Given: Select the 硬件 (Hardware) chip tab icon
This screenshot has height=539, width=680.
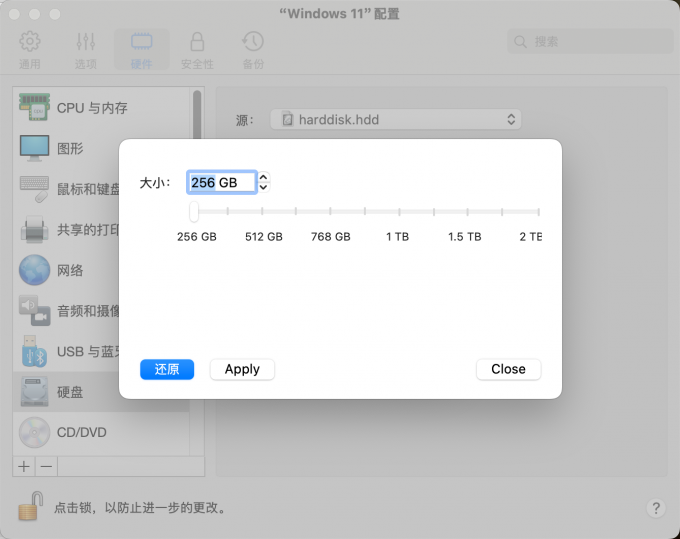Looking at the screenshot, I should coord(141,42).
